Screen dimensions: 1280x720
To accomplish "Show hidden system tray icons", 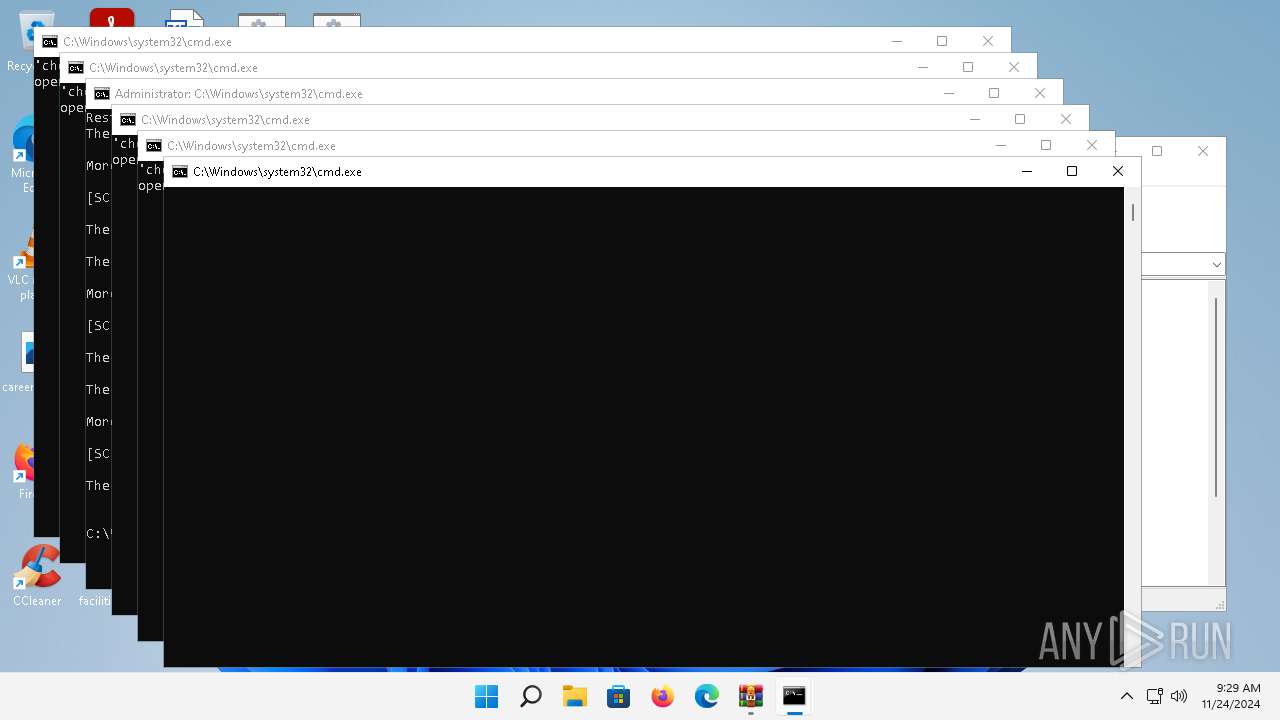I will [x=1127, y=696].
